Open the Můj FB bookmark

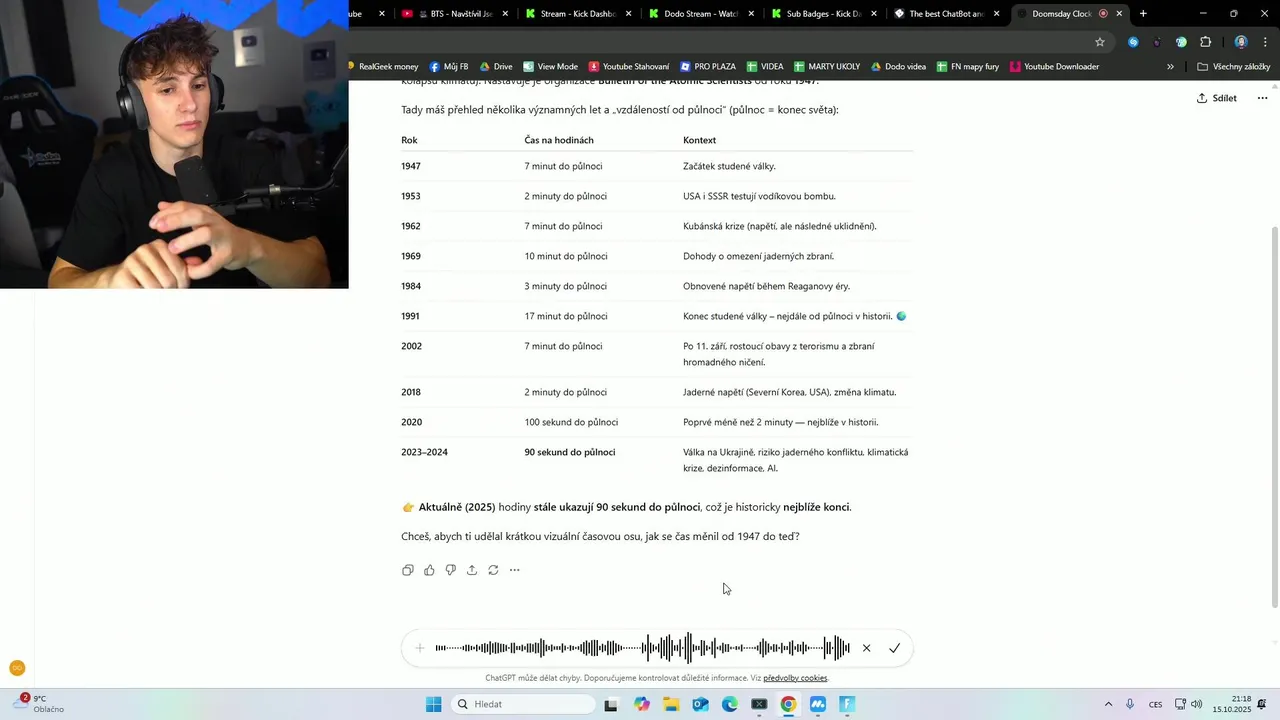[x=449, y=67]
